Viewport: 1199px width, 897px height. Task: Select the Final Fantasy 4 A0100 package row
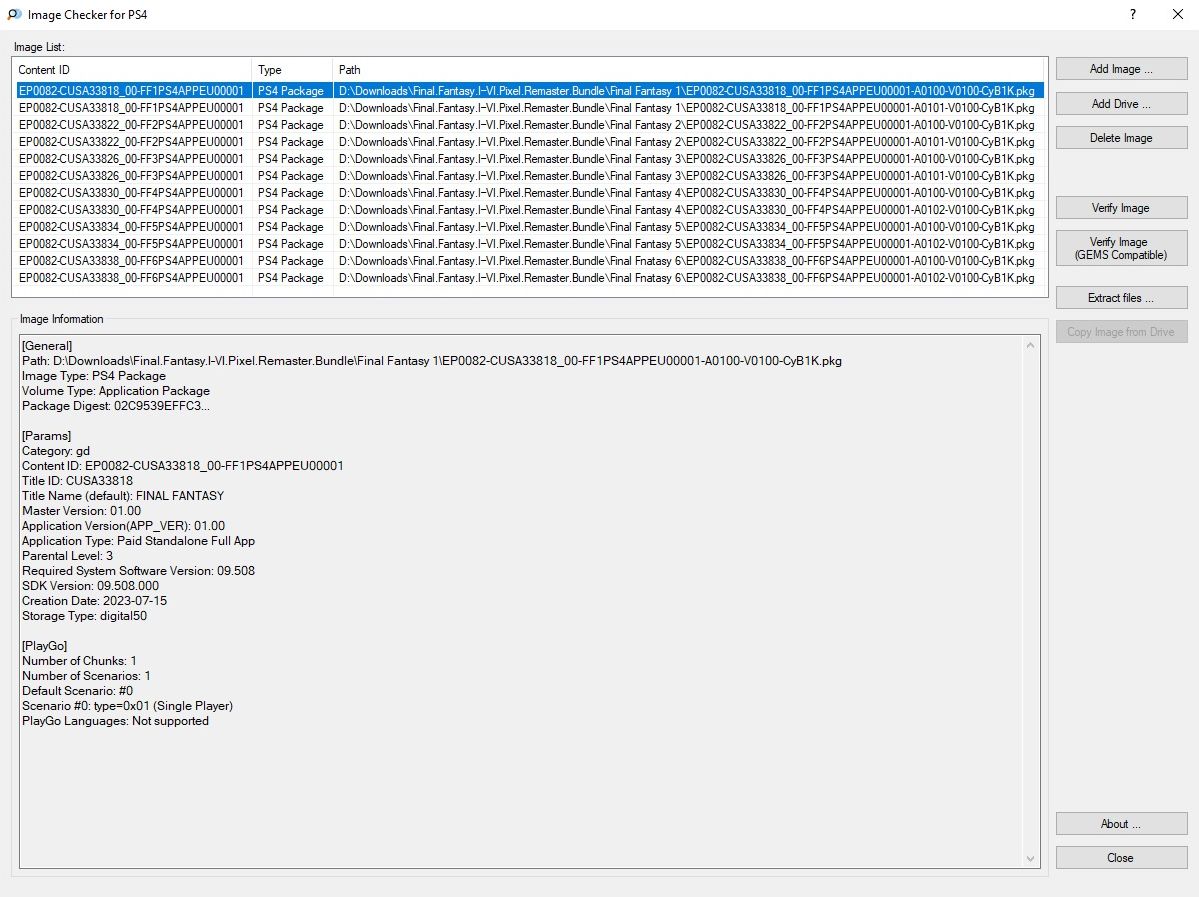click(x=530, y=193)
